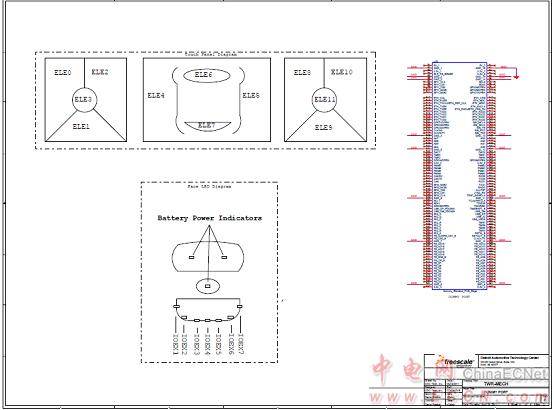Viewport: 554px width, 410px height.
Task: Select the ELE1 triangular pad region
Action: point(81,127)
